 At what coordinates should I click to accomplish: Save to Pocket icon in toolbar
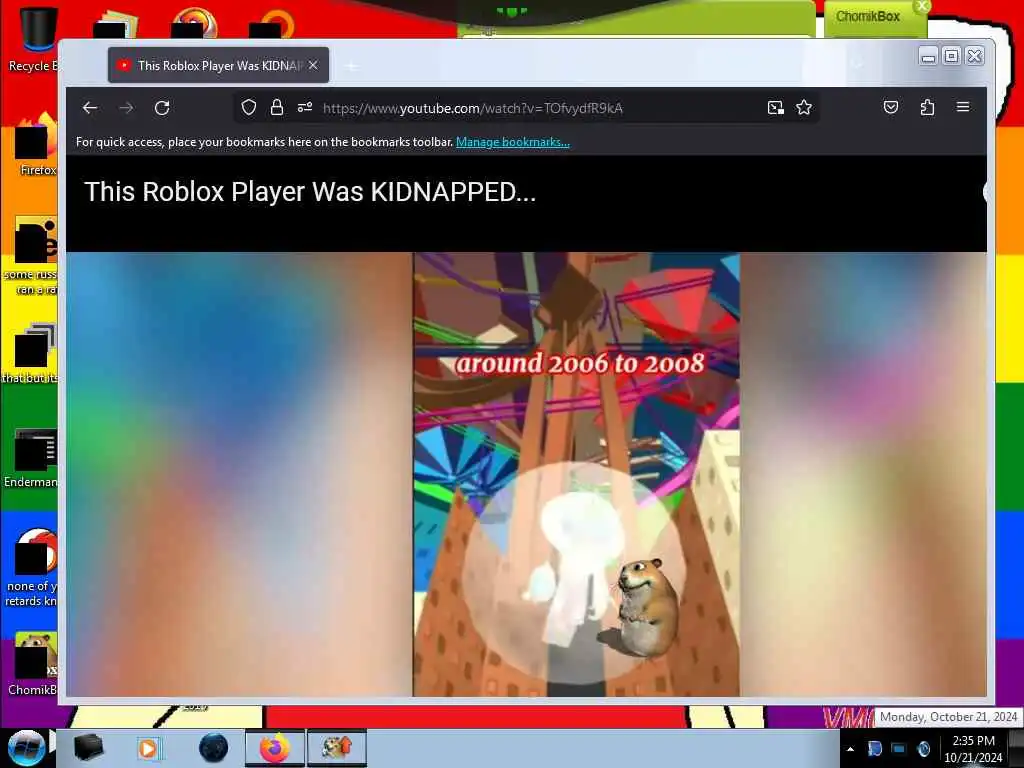[891, 107]
